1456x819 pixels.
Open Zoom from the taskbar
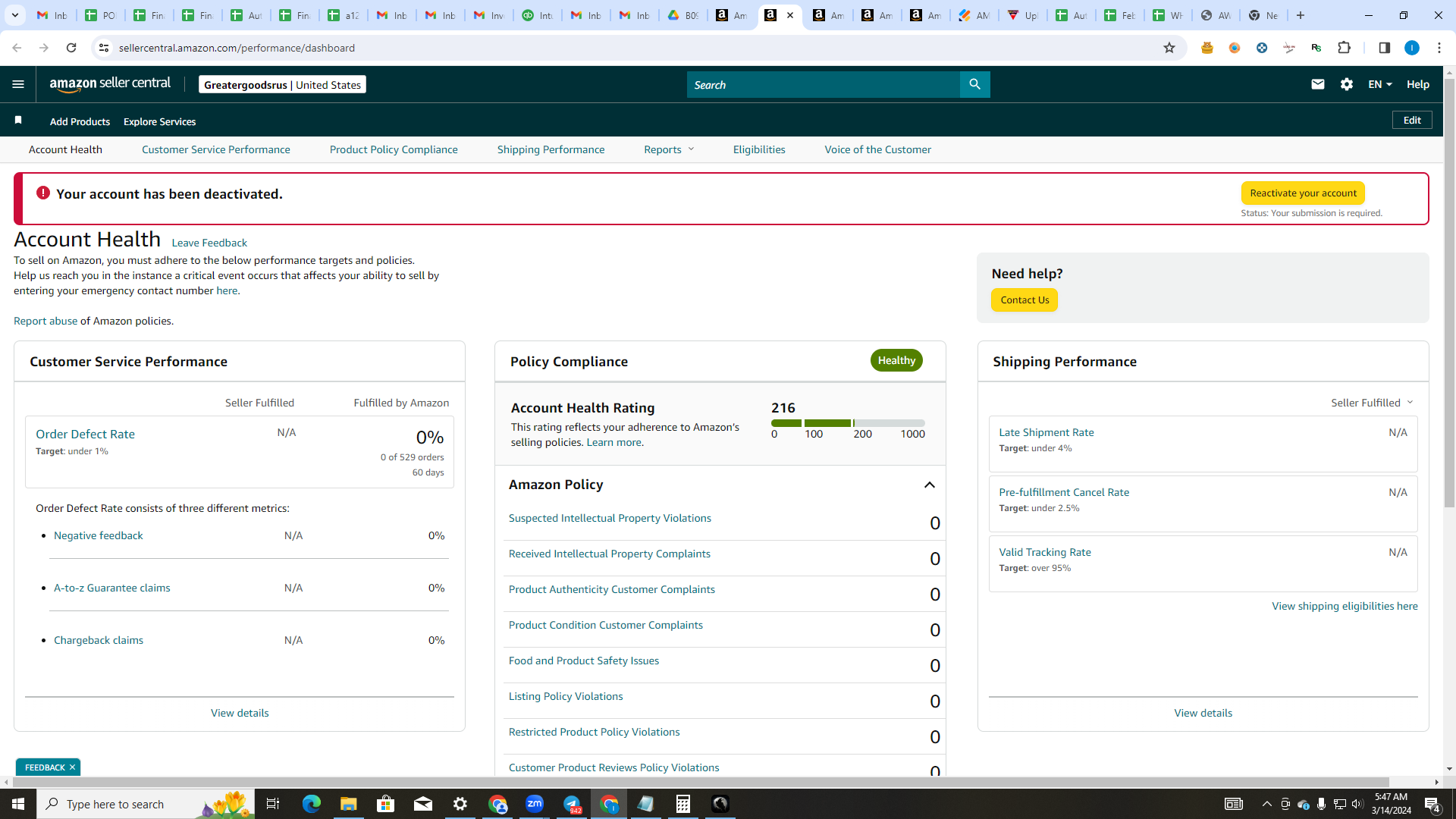click(x=535, y=804)
